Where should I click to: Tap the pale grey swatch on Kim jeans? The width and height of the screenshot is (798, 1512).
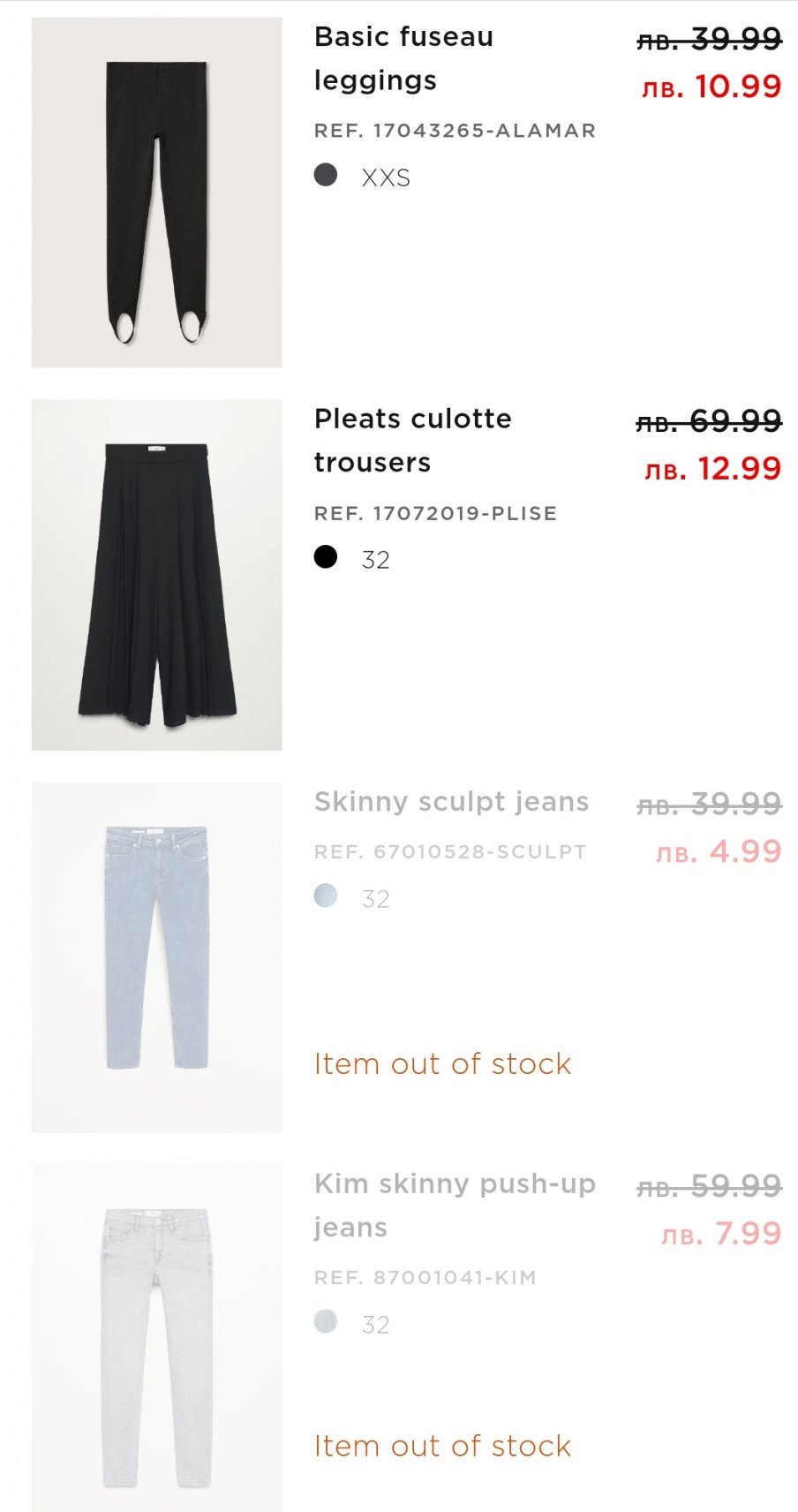point(326,1322)
